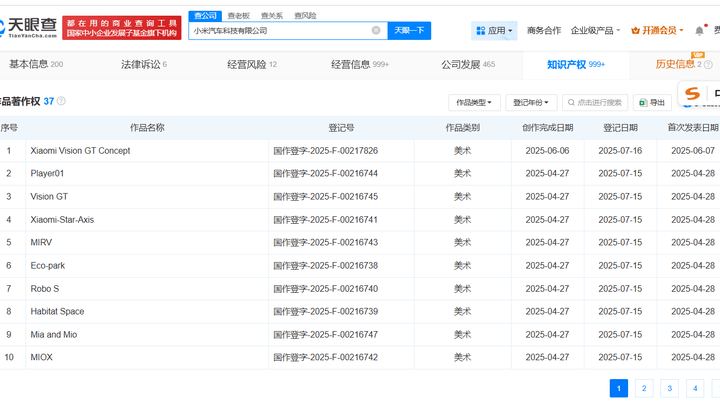Clear the search box with the X icon
The image size is (720, 405).
[x=376, y=30]
